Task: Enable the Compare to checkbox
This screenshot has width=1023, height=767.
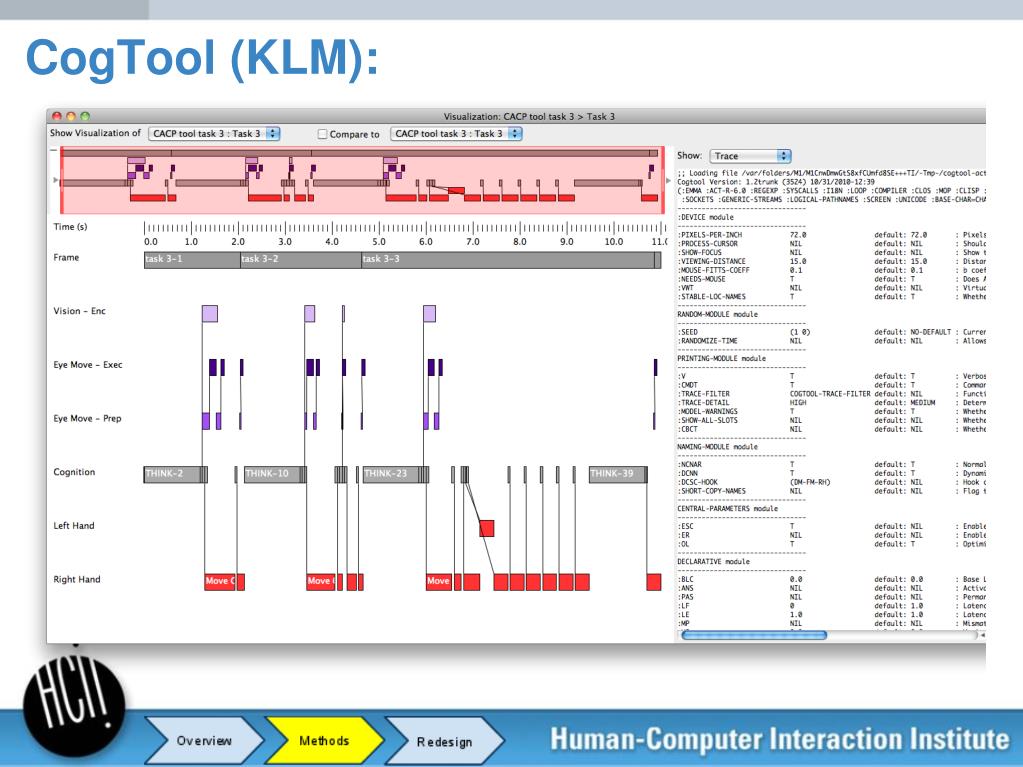Action: point(322,134)
